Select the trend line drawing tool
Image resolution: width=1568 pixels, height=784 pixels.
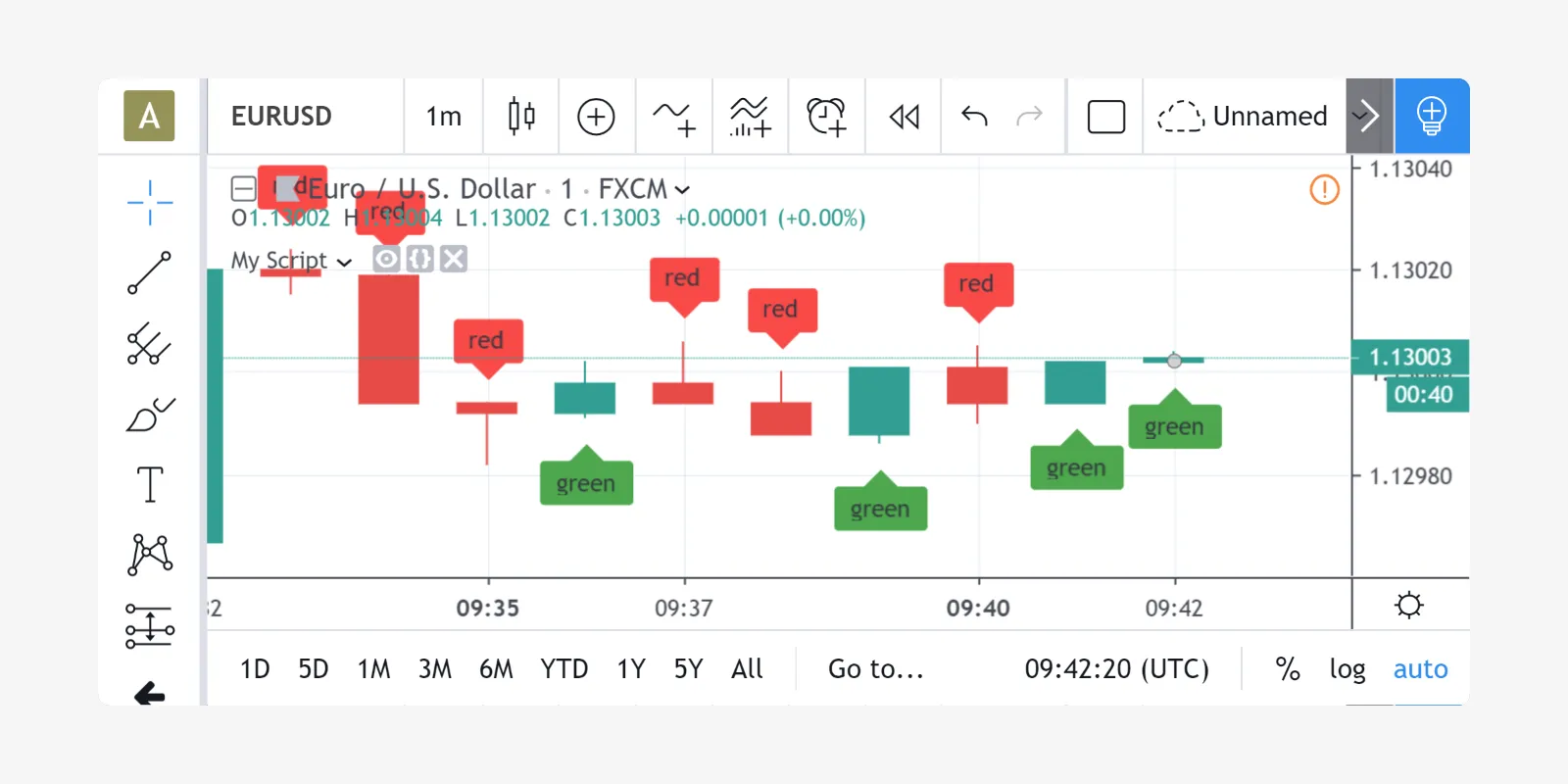[x=150, y=273]
